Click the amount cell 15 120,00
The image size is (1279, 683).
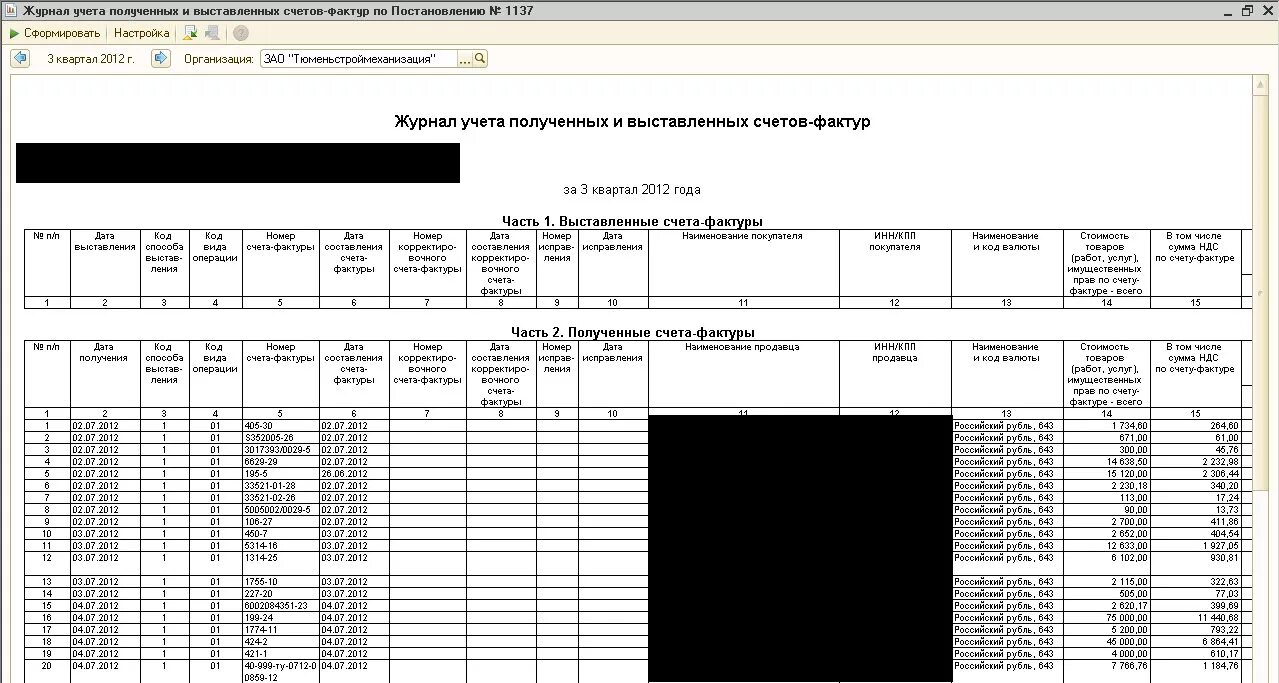pyautogui.click(x=1106, y=474)
